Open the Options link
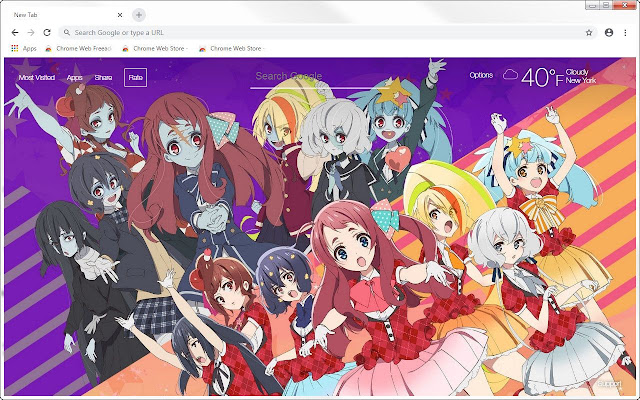This screenshot has height=400, width=640. 481,75
